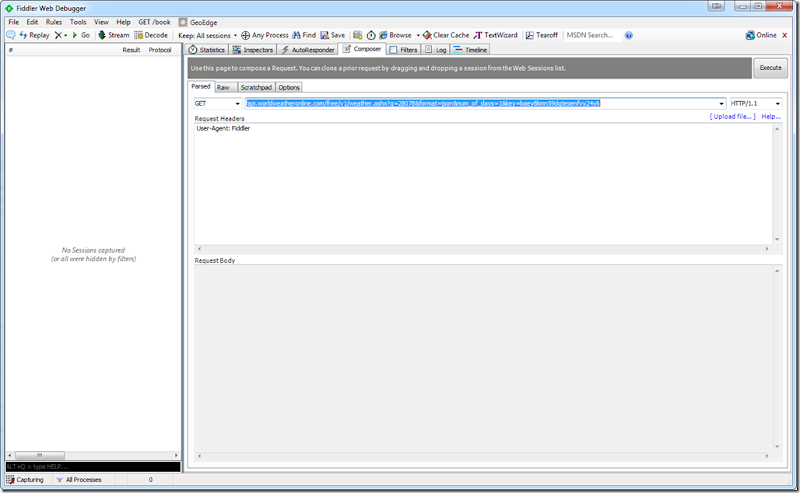The width and height of the screenshot is (800, 493).
Task: Switch to the Filters tab
Action: click(404, 50)
